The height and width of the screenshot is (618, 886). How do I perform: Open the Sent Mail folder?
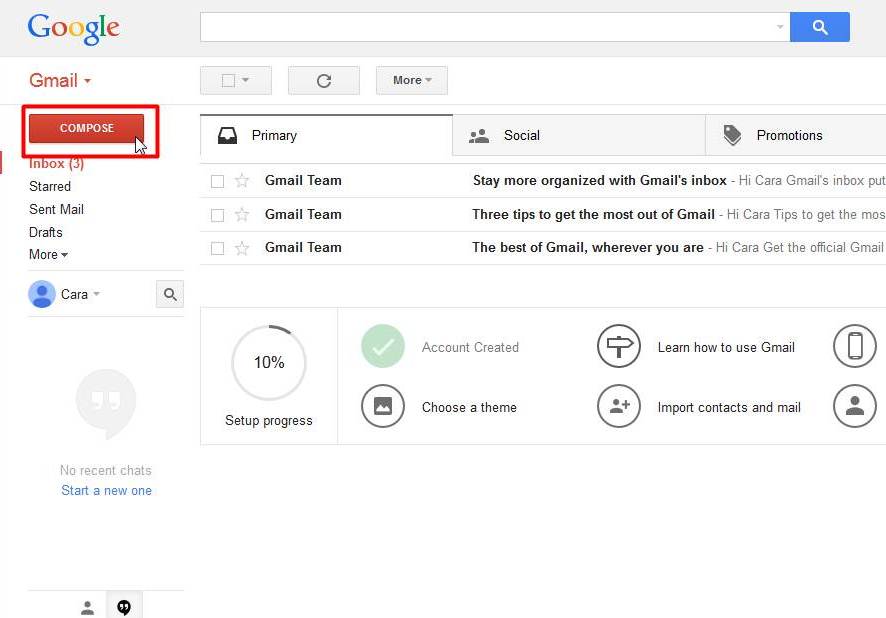(x=56, y=210)
